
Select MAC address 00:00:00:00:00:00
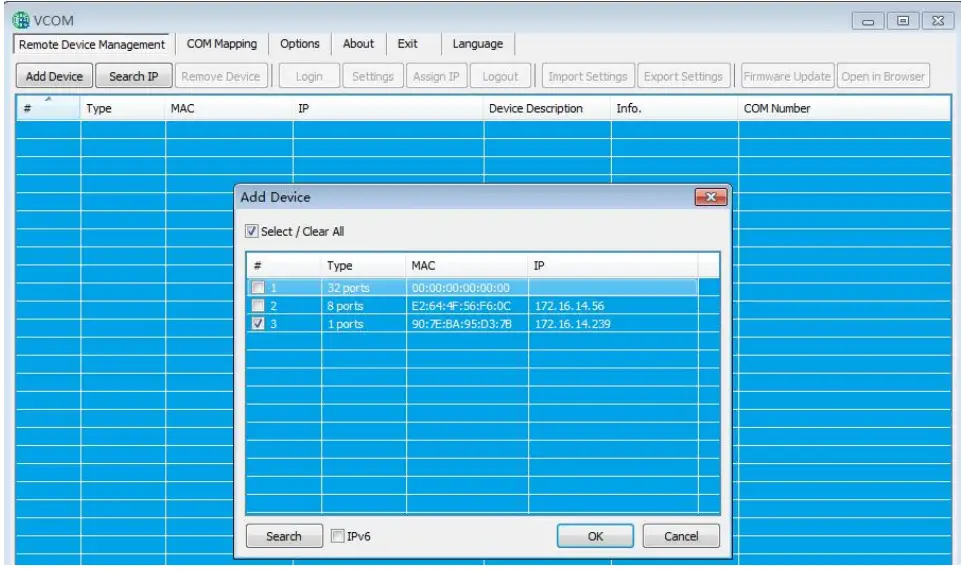click(460, 288)
